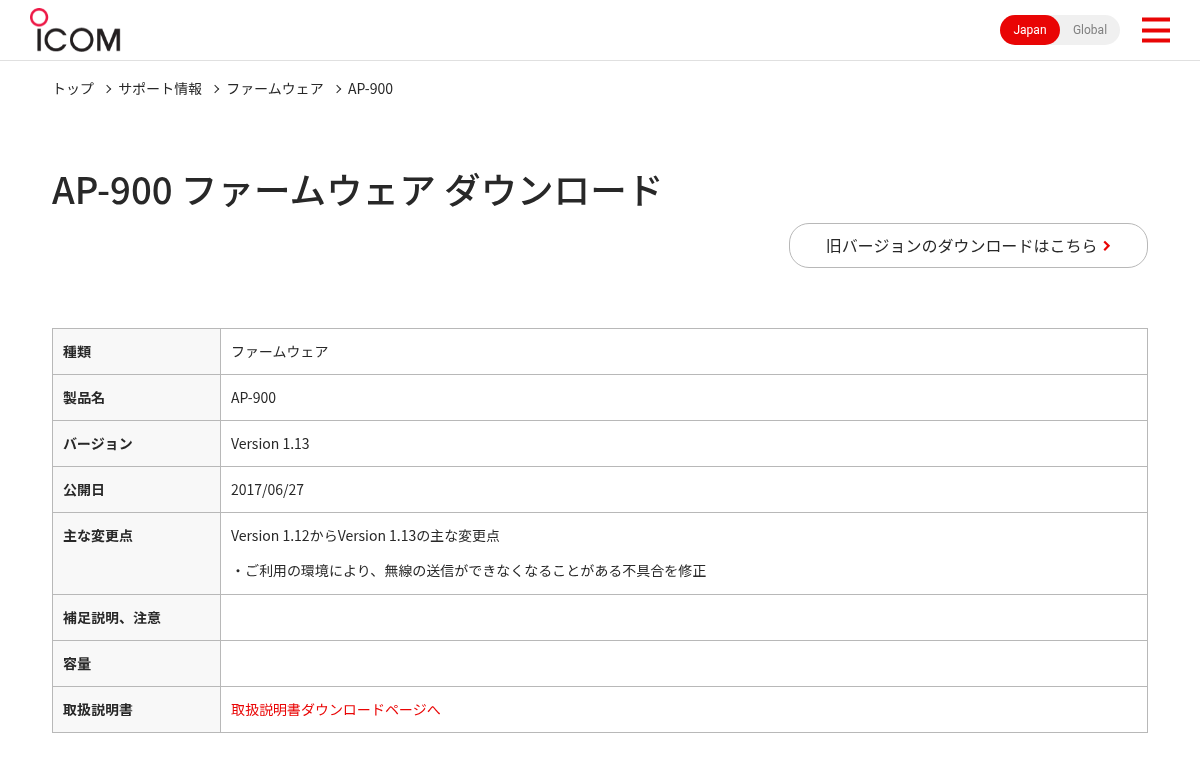1200x757 pixels.
Task: Select the date 2017/06/27
Action: [267, 490]
